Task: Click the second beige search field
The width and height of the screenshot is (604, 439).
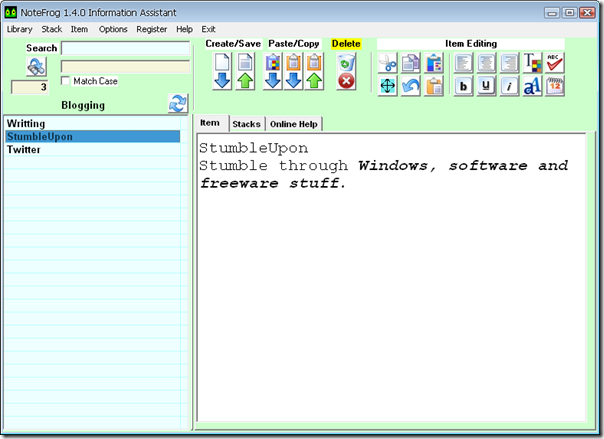Action: [x=126, y=66]
